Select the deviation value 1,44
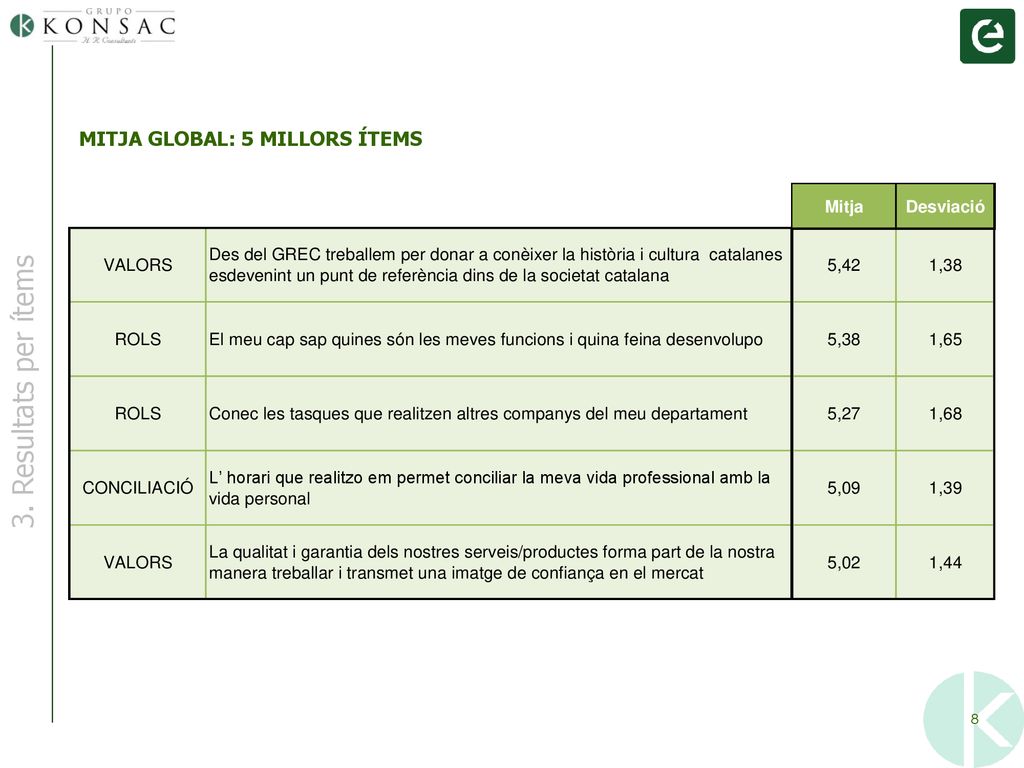 click(x=945, y=562)
